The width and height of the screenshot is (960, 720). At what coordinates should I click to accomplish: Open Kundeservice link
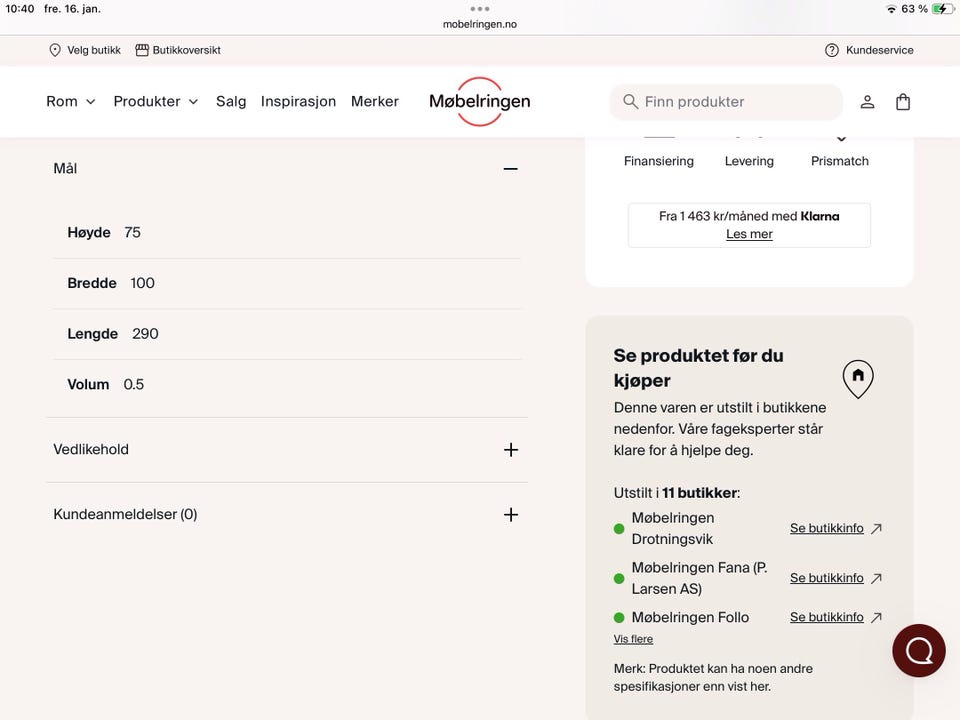880,50
